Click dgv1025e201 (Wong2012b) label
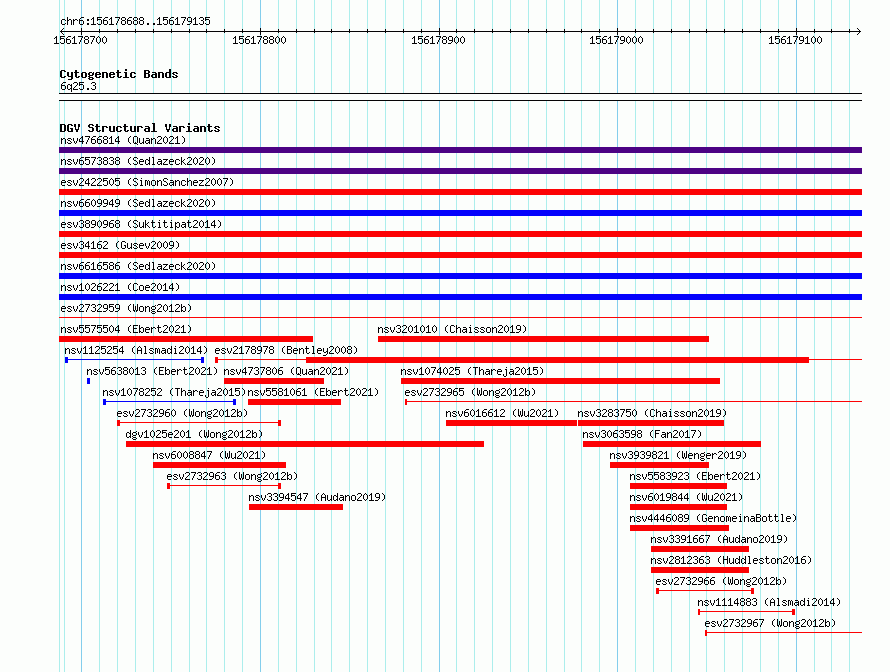 point(194,434)
